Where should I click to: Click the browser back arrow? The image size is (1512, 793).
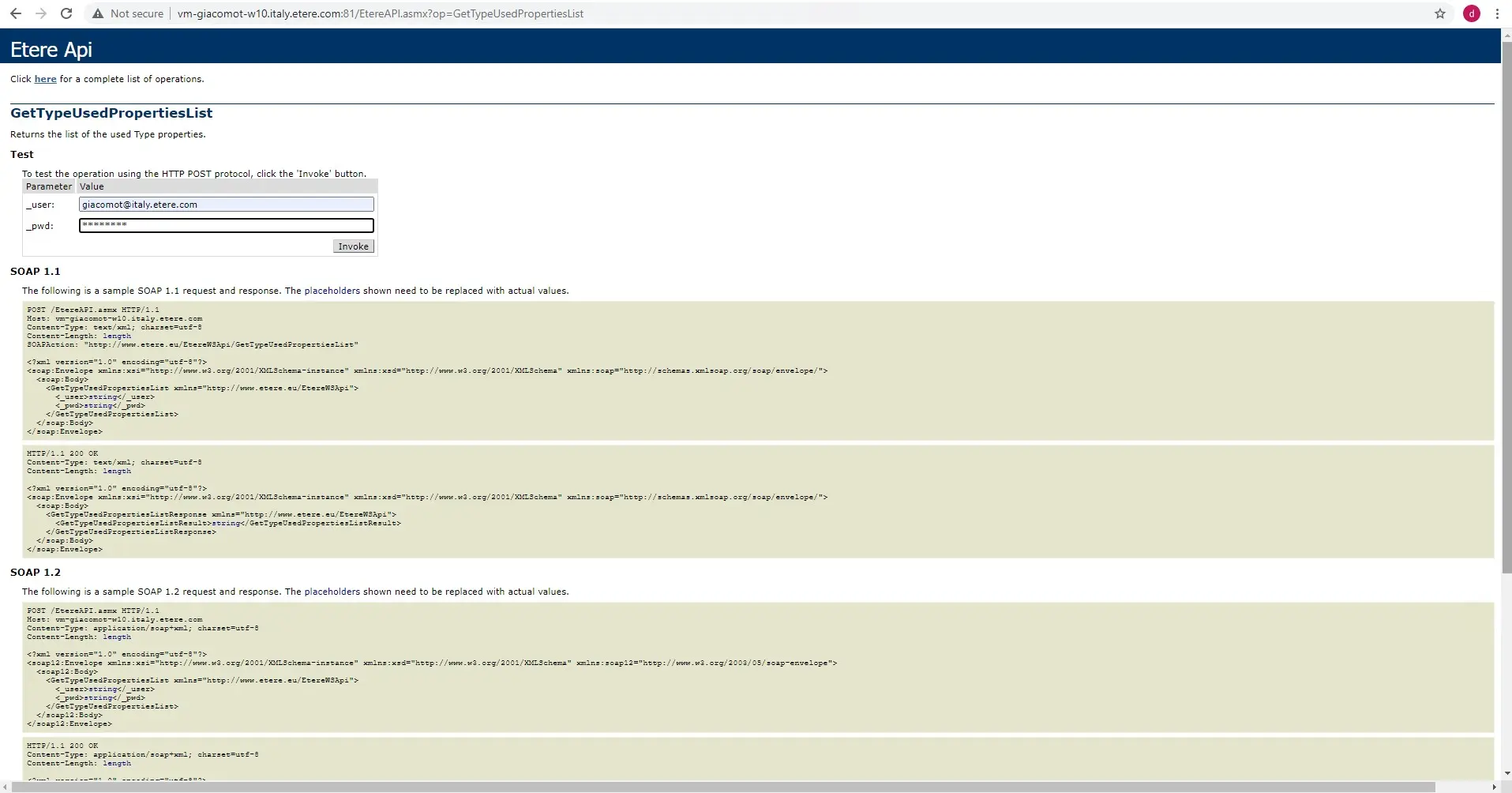click(x=15, y=13)
